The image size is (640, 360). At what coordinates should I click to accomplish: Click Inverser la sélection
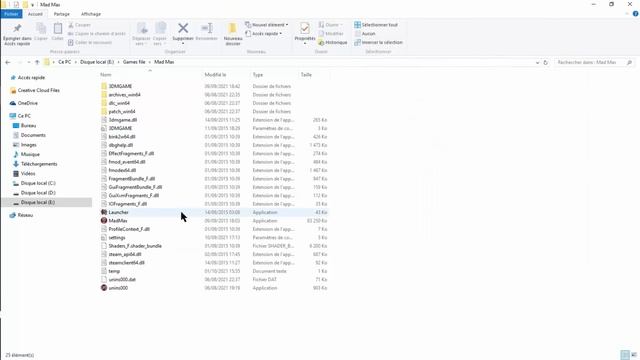(x=378, y=42)
